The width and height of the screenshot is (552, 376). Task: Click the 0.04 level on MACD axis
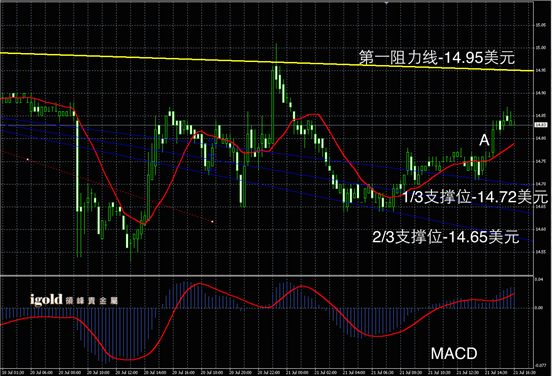[x=539, y=279]
